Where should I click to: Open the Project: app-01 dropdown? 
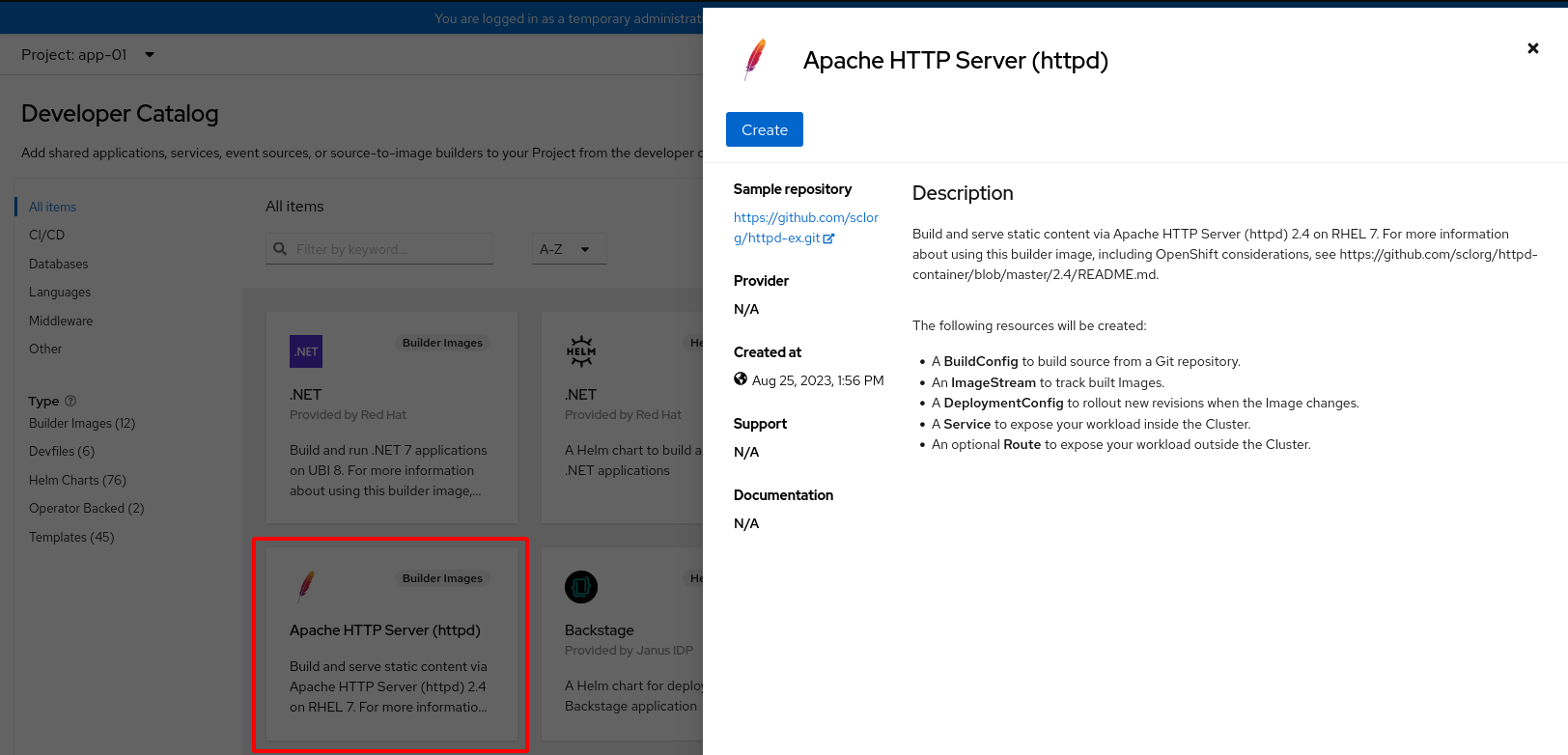pyautogui.click(x=88, y=55)
